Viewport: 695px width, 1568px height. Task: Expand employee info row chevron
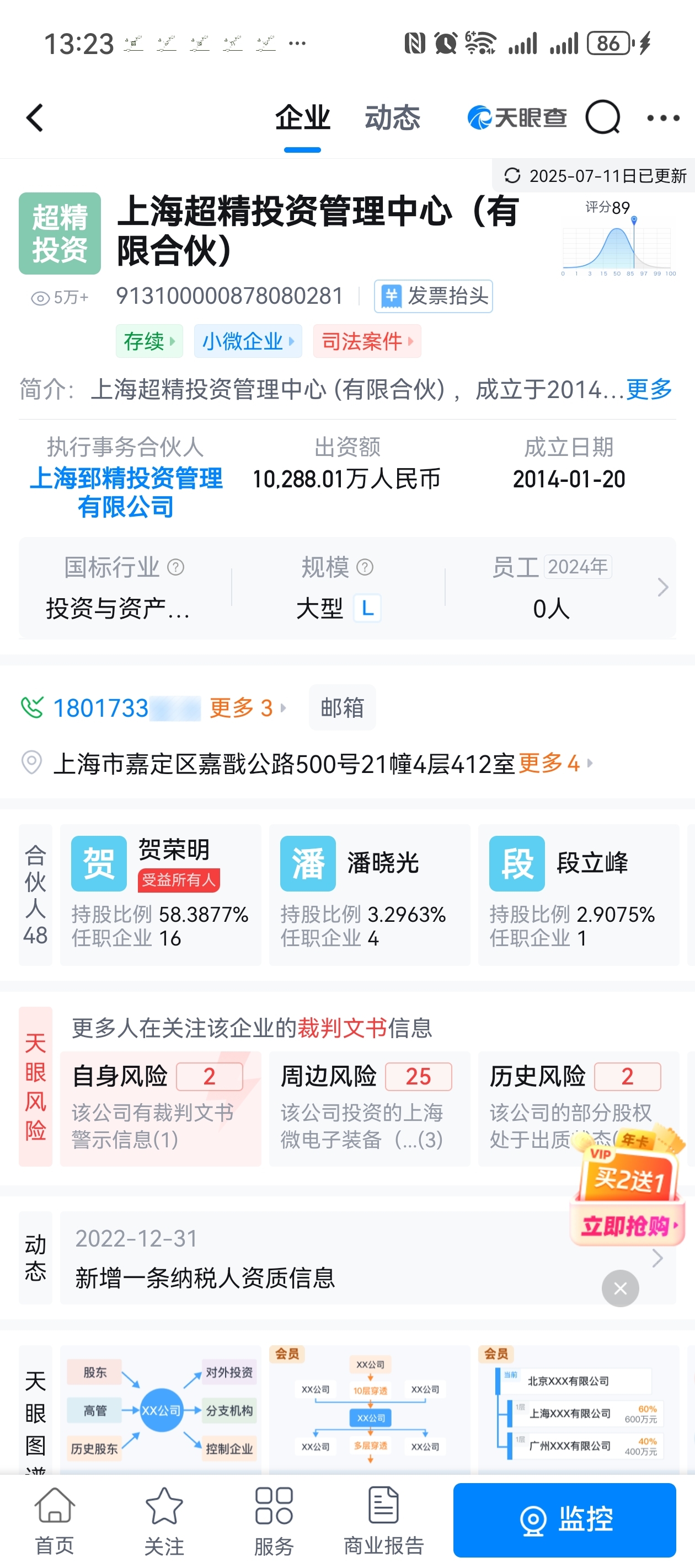click(662, 587)
